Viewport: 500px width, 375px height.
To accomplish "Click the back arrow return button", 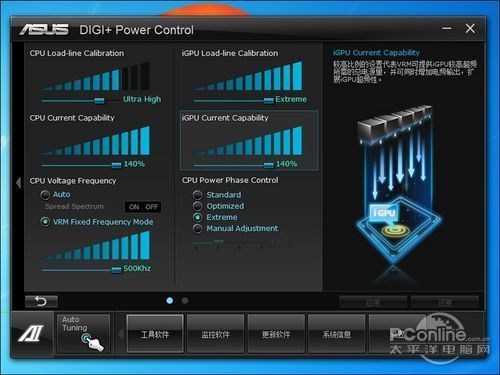I will (x=41, y=301).
